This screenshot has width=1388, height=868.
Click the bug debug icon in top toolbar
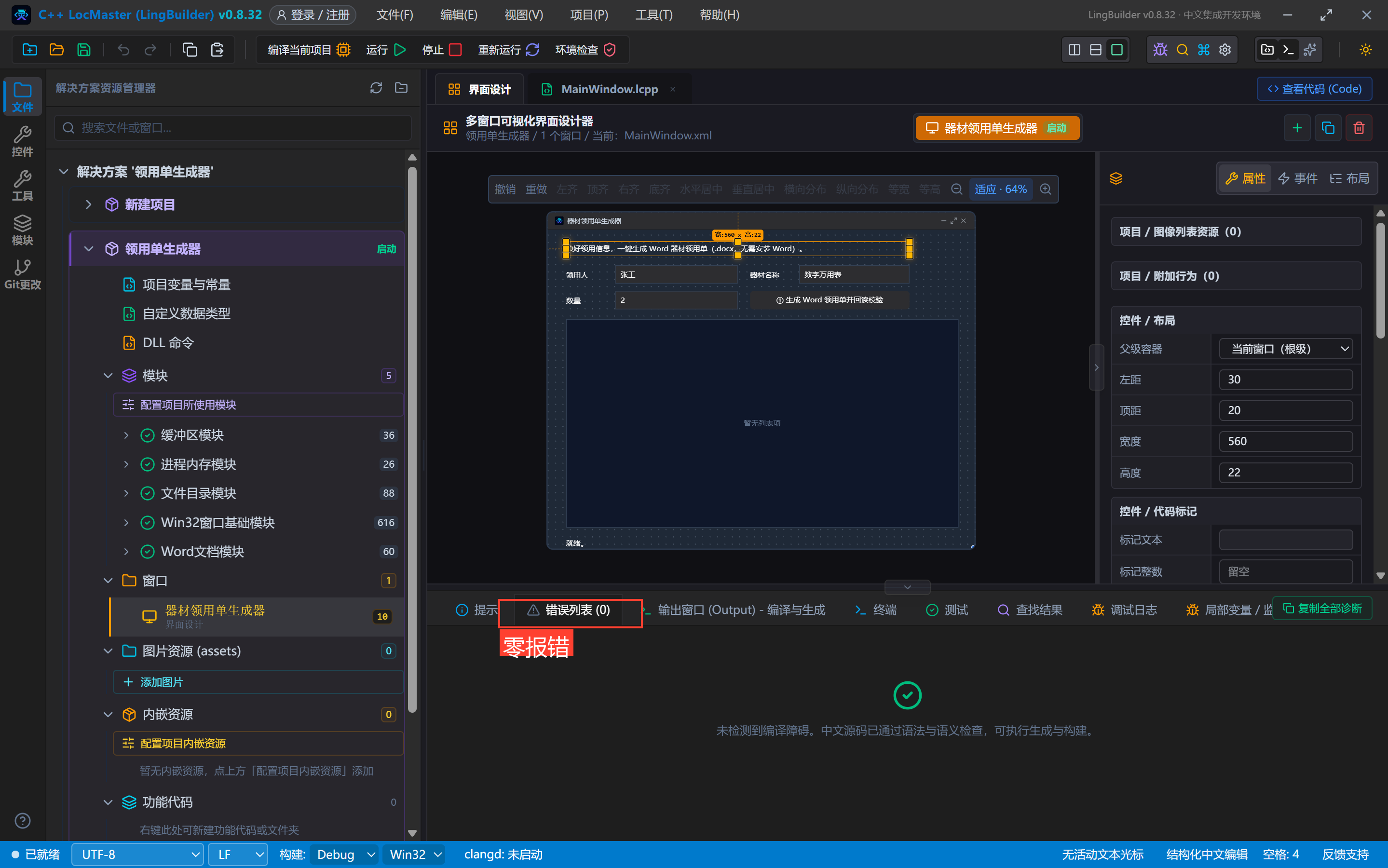1160,50
